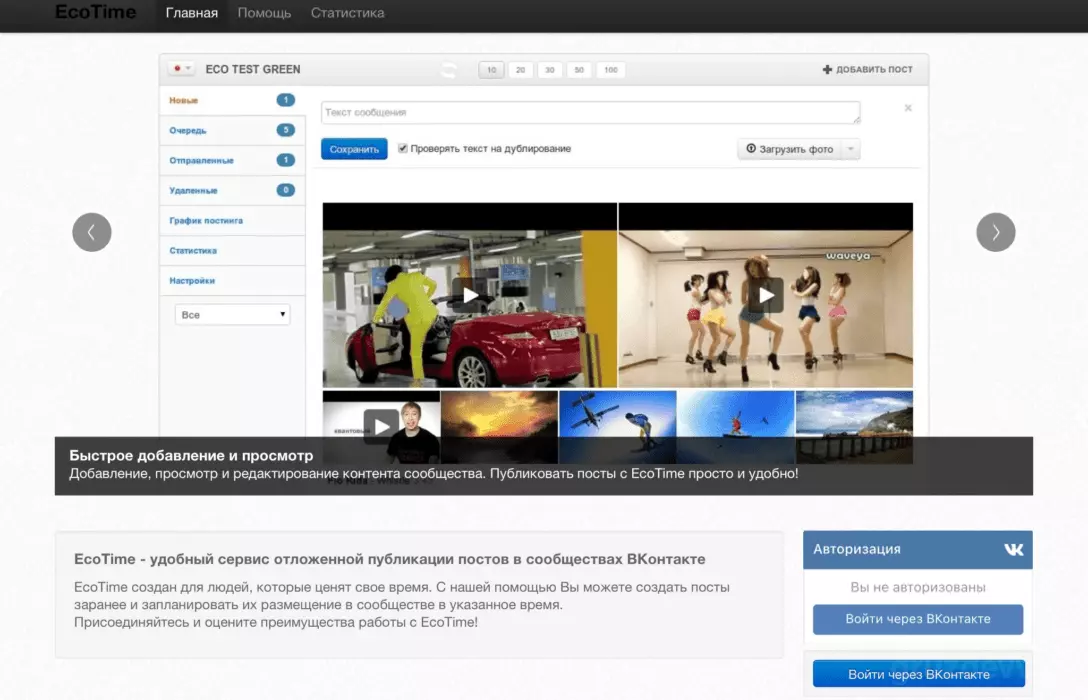Image resolution: width=1088 pixels, height=700 pixels.
Task: Click Сохранить button
Action: pyautogui.click(x=354, y=148)
